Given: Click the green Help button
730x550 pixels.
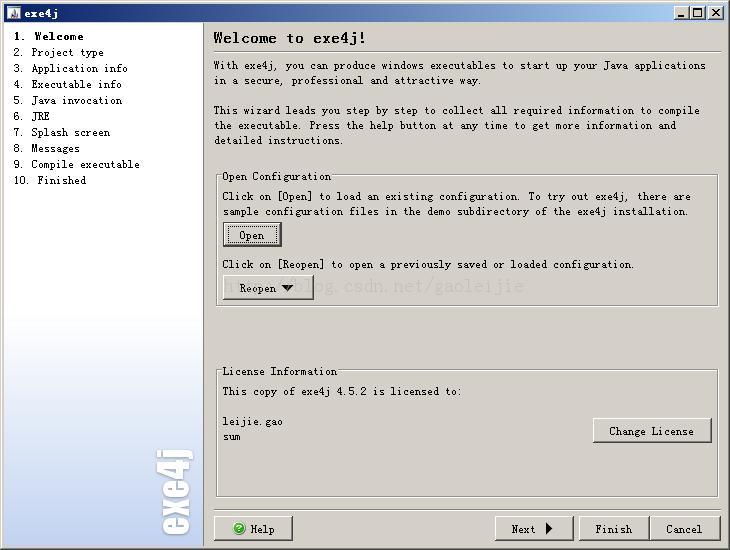Looking at the screenshot, I should pyautogui.click(x=253, y=529).
